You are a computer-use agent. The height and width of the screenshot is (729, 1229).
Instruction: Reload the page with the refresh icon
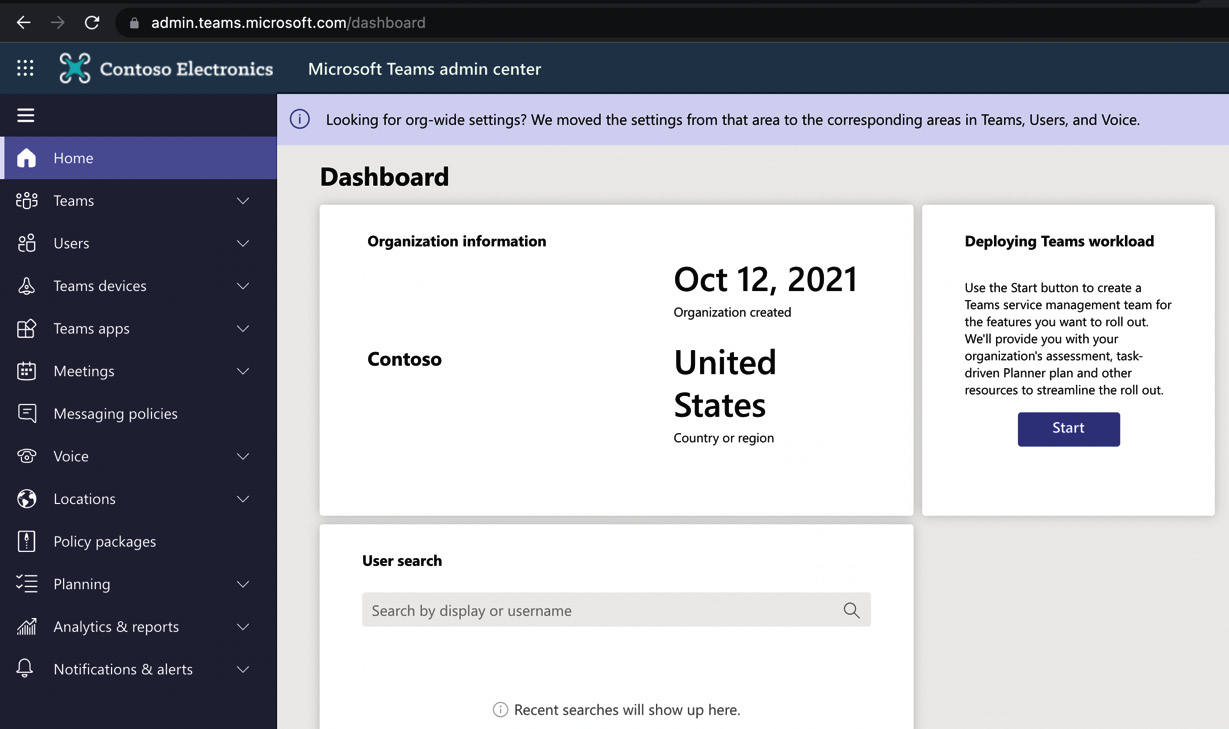coord(92,22)
